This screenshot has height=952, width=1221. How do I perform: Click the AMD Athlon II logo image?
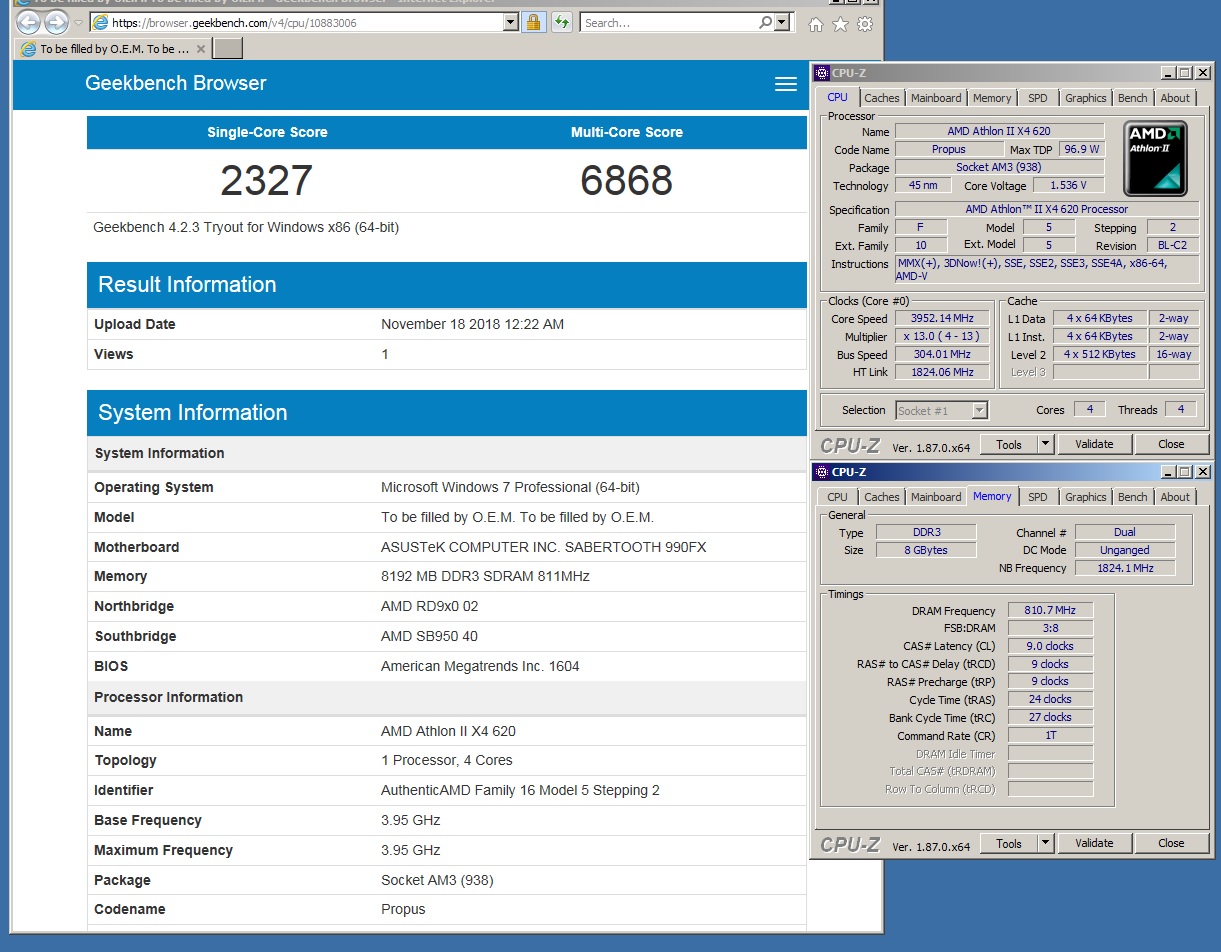click(1156, 158)
